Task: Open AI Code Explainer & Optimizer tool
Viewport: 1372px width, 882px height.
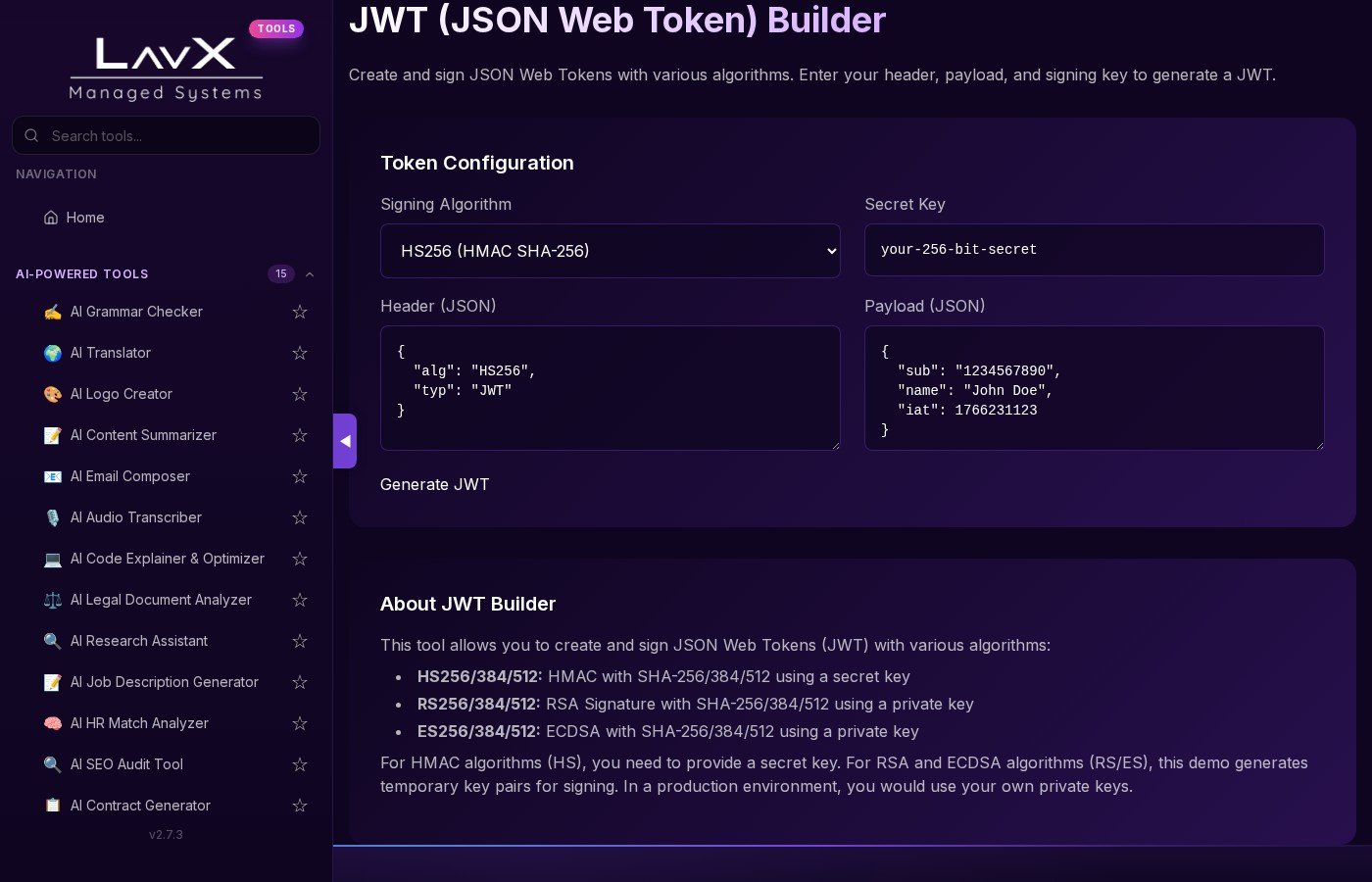Action: [x=167, y=559]
